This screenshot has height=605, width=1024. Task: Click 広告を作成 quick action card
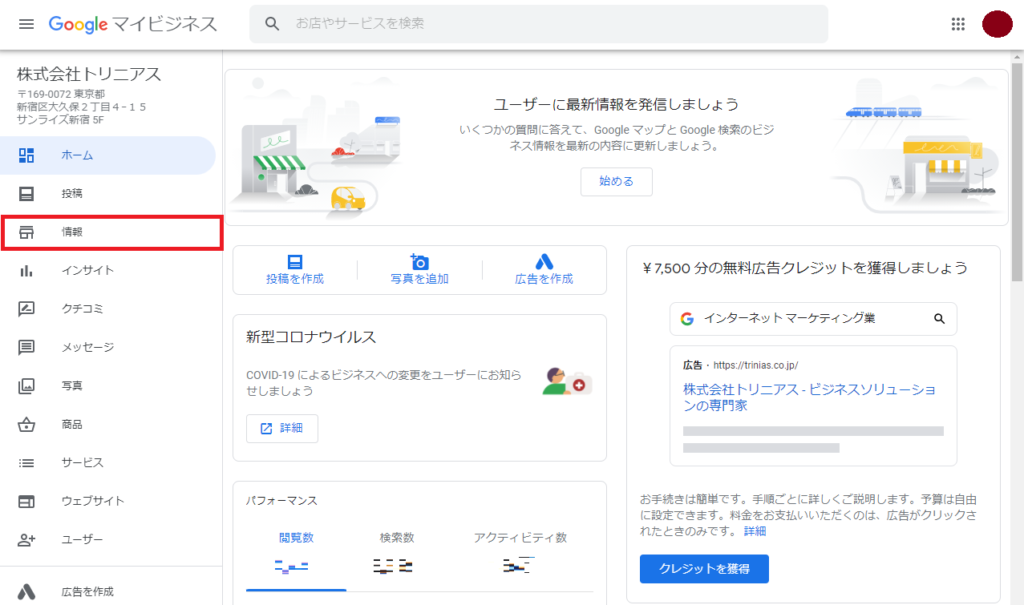tap(544, 270)
